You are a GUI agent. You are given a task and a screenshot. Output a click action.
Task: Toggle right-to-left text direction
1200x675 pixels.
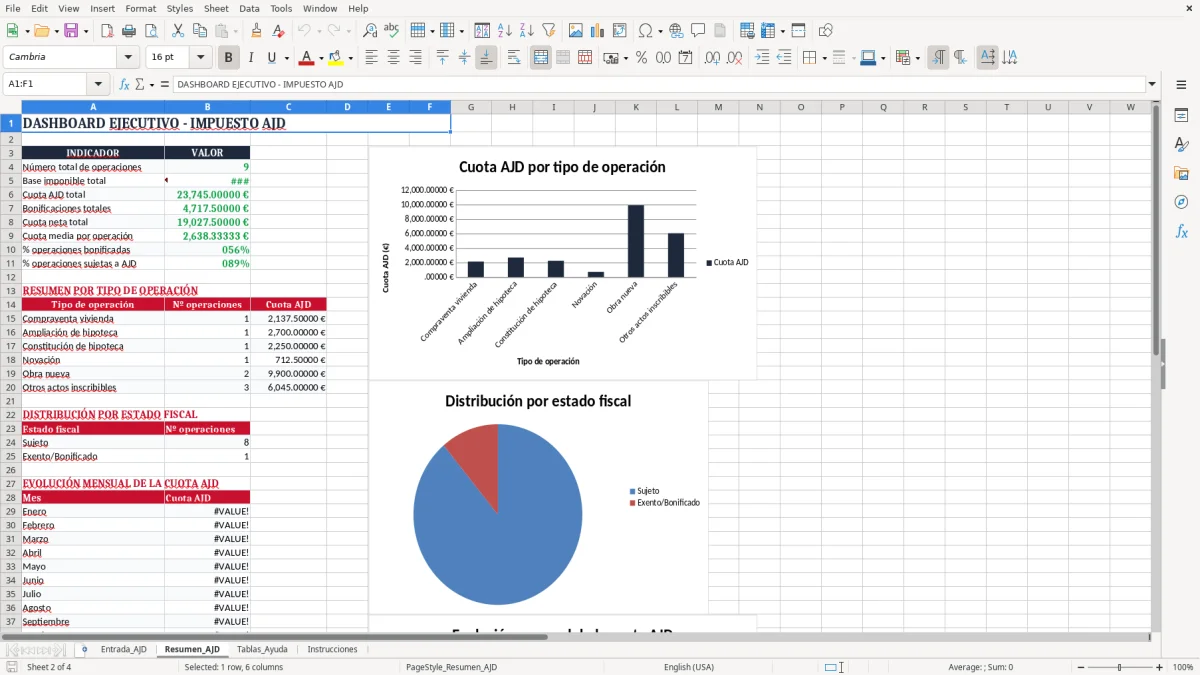(x=959, y=57)
